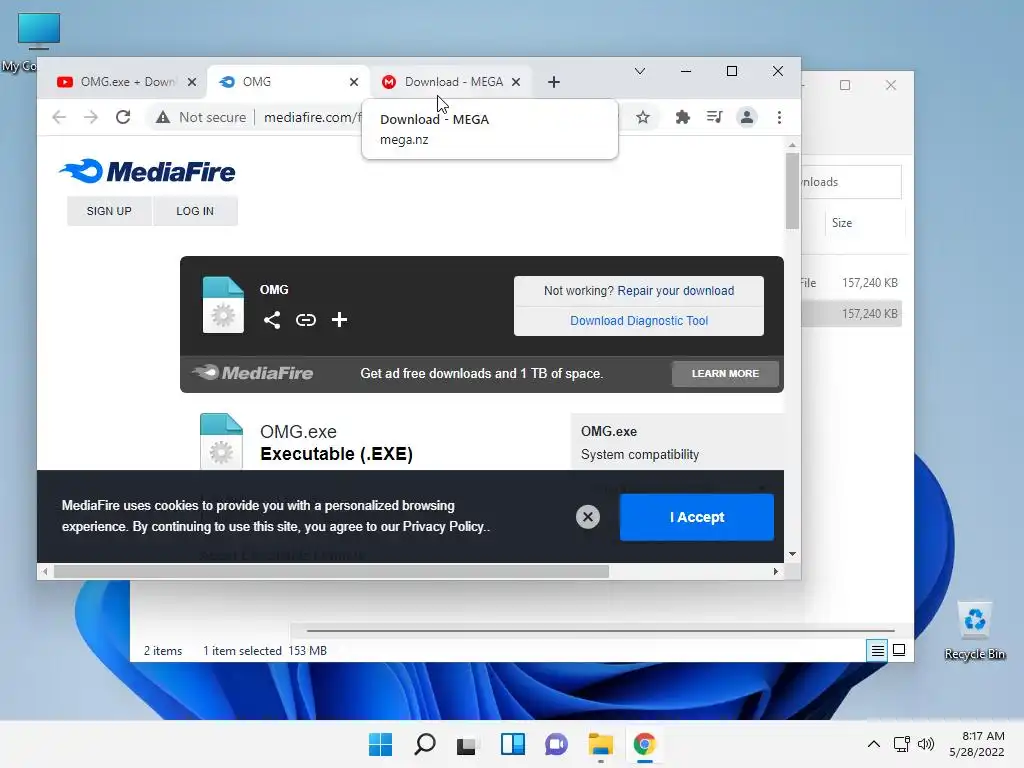Click the network tray icon

point(902,744)
